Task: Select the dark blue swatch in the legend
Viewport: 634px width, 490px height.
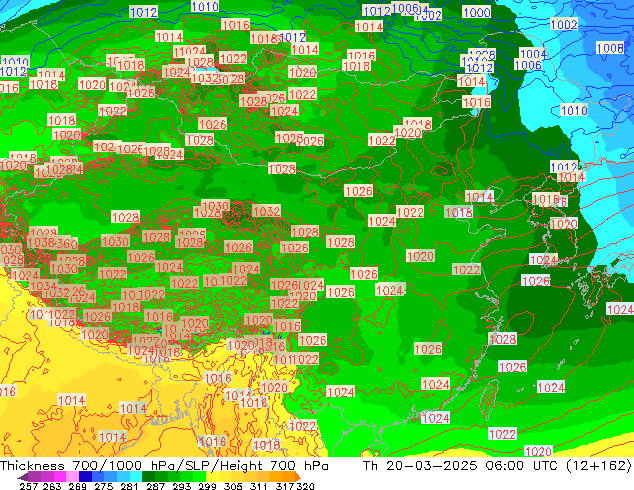Action: pyautogui.click(x=85, y=477)
